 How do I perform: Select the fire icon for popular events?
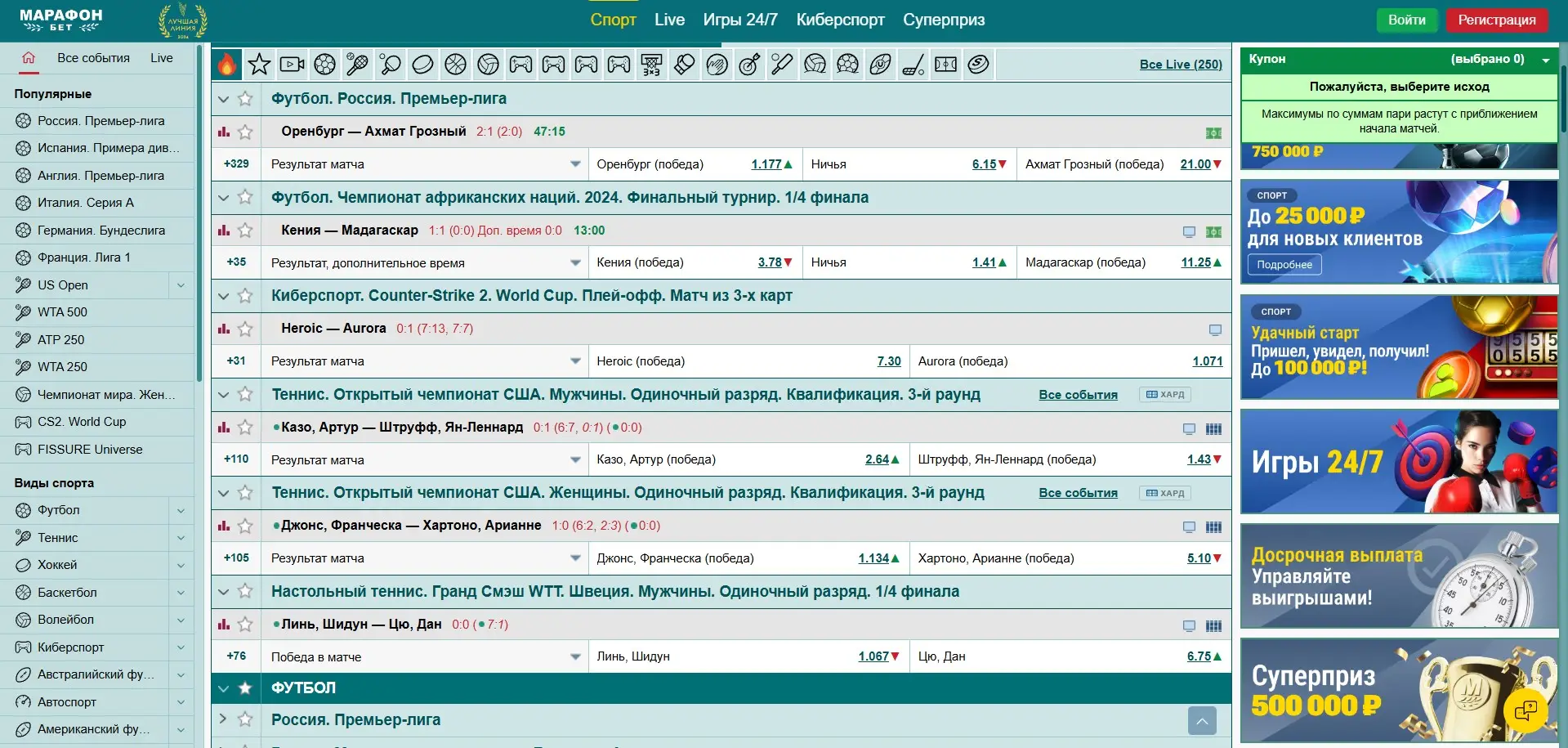[227, 64]
